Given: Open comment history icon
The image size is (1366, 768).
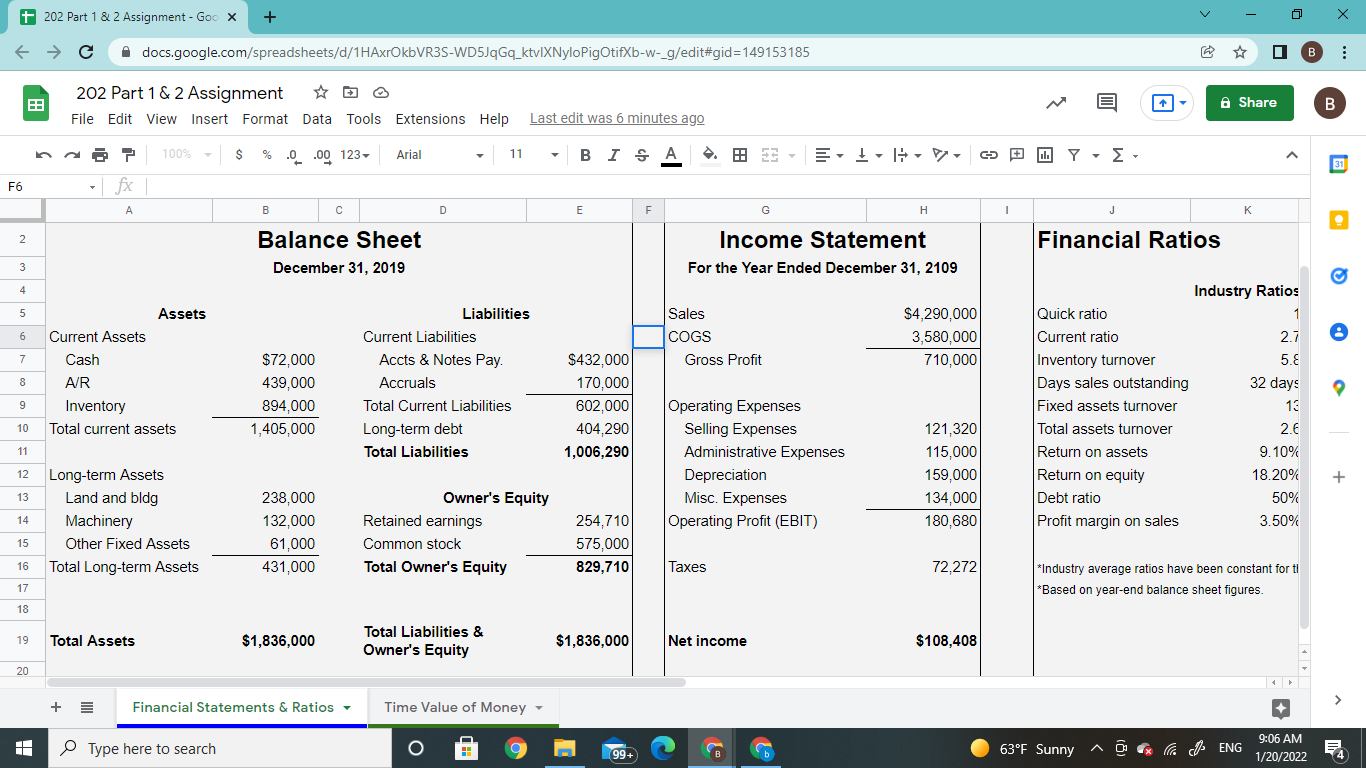Looking at the screenshot, I should 1107,102.
